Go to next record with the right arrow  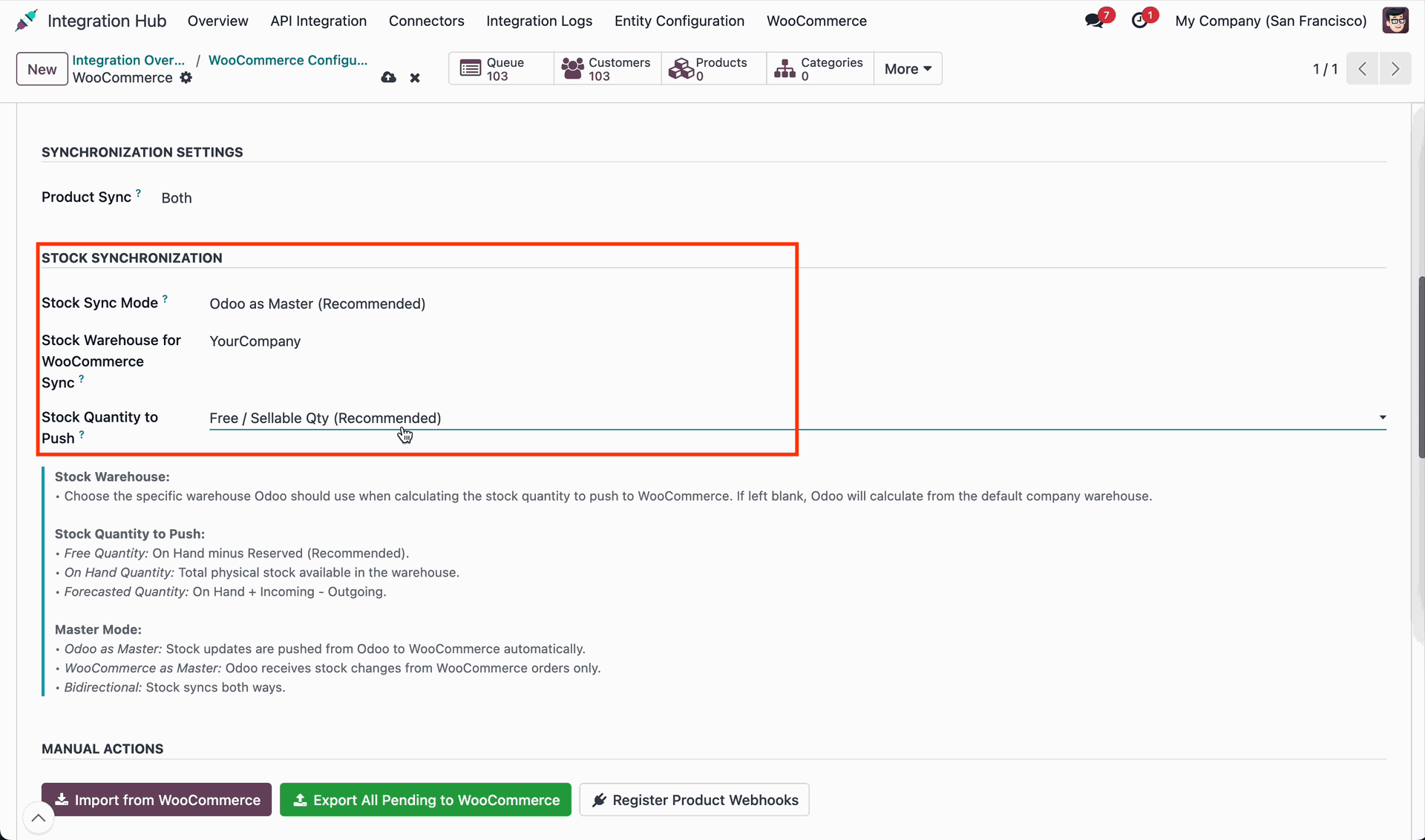[1395, 68]
